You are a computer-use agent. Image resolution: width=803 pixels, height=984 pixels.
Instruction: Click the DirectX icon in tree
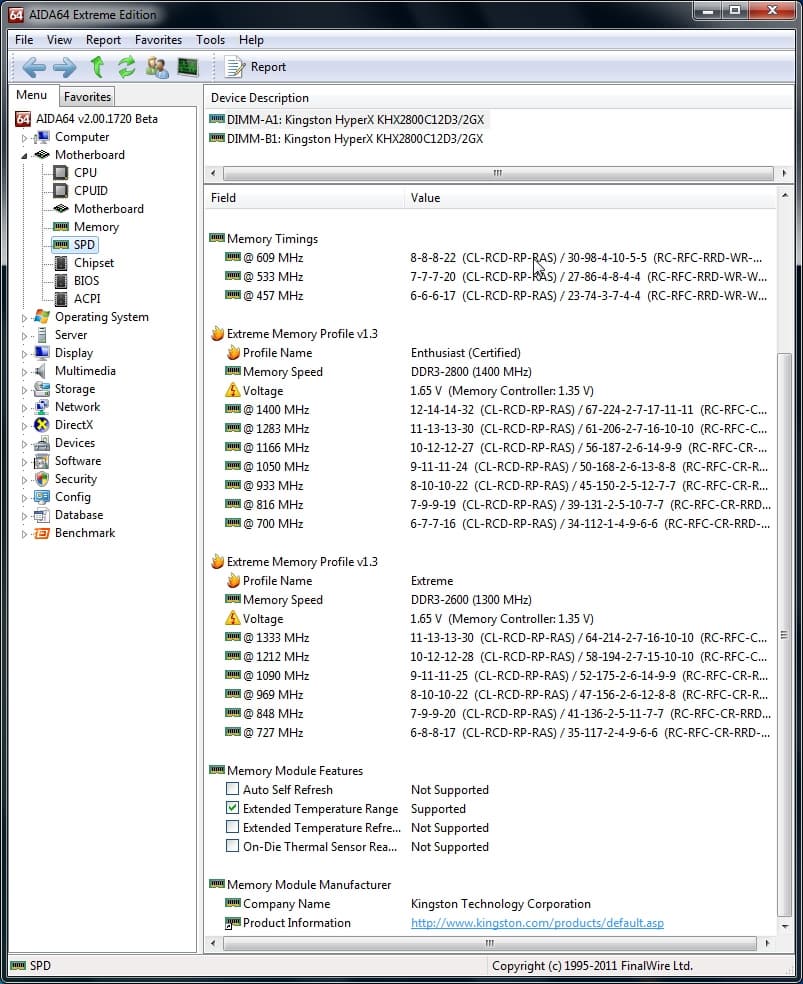click(42, 425)
